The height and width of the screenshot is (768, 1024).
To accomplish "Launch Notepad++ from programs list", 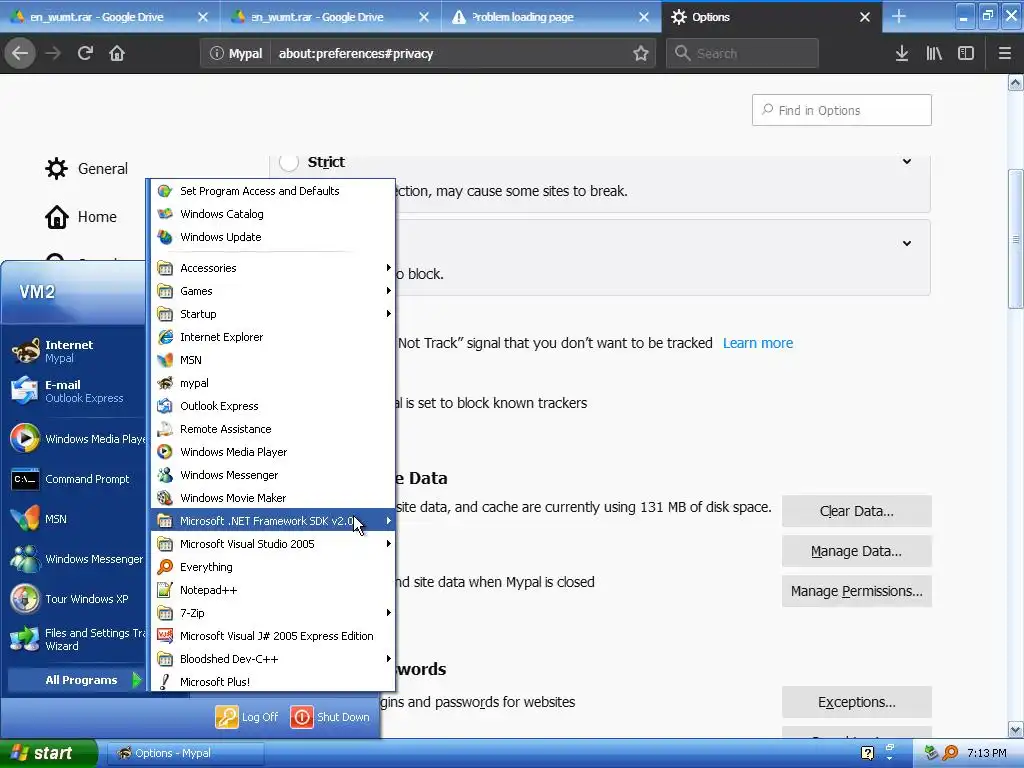I will point(273,590).
